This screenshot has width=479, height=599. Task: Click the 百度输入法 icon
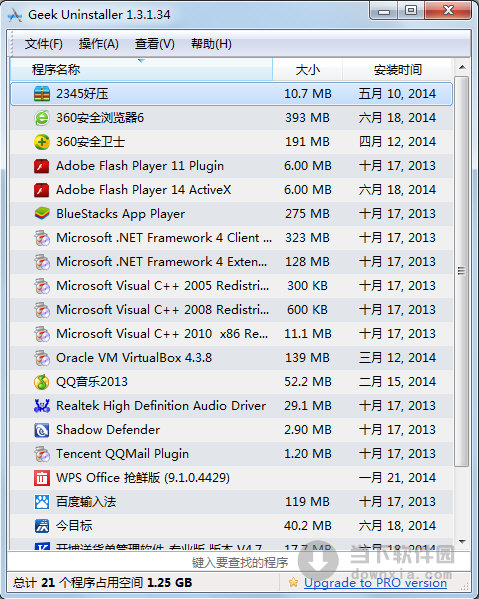[x=42, y=502]
